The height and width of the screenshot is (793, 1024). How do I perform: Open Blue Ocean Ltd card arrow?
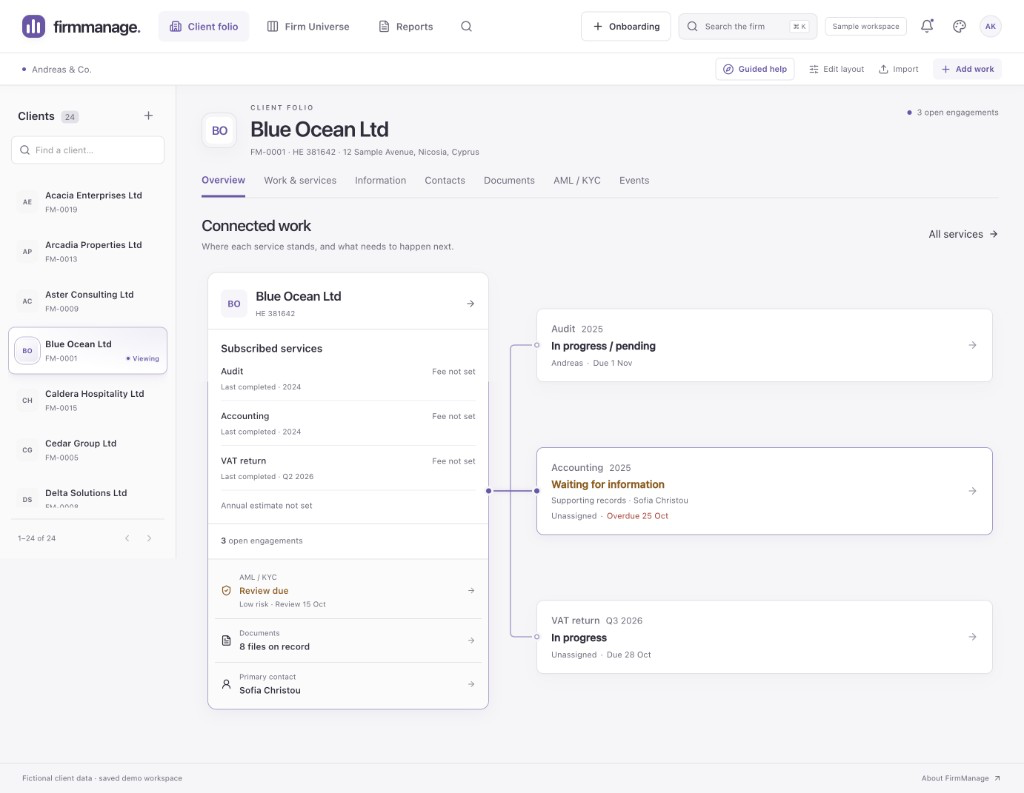click(x=470, y=304)
